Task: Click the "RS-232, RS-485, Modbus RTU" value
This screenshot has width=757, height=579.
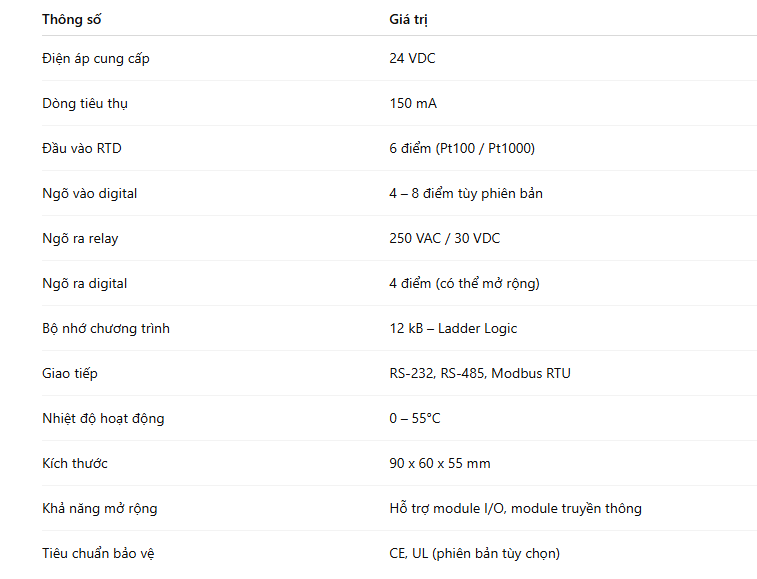Action: click(480, 373)
